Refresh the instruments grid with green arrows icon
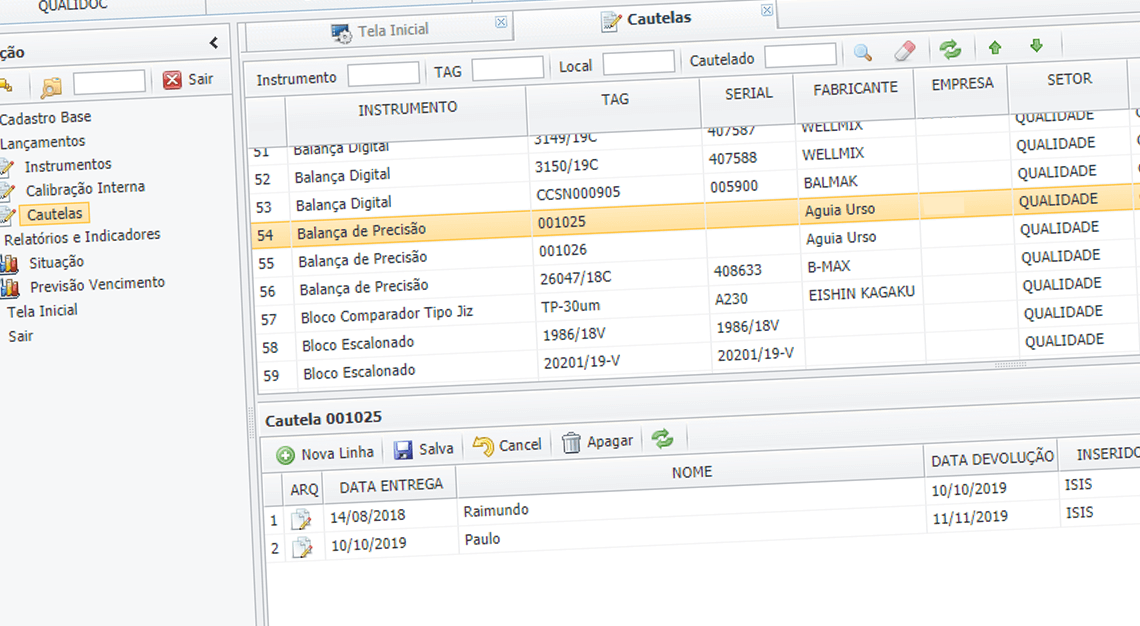This screenshot has width=1140, height=626. (x=949, y=47)
